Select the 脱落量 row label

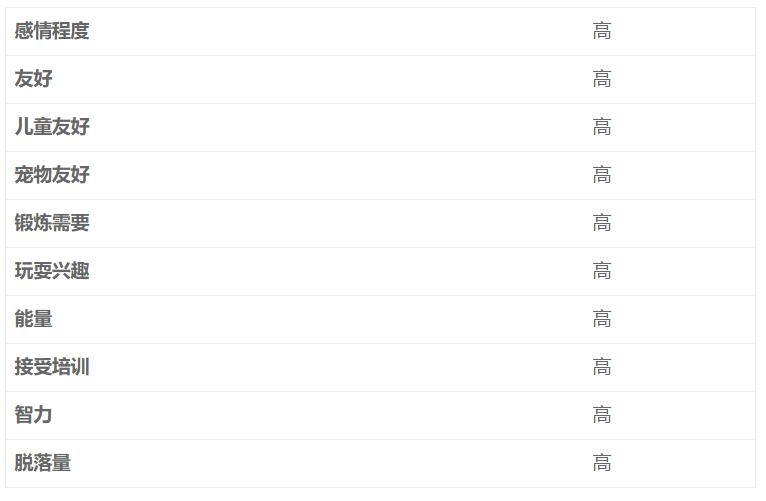click(43, 463)
